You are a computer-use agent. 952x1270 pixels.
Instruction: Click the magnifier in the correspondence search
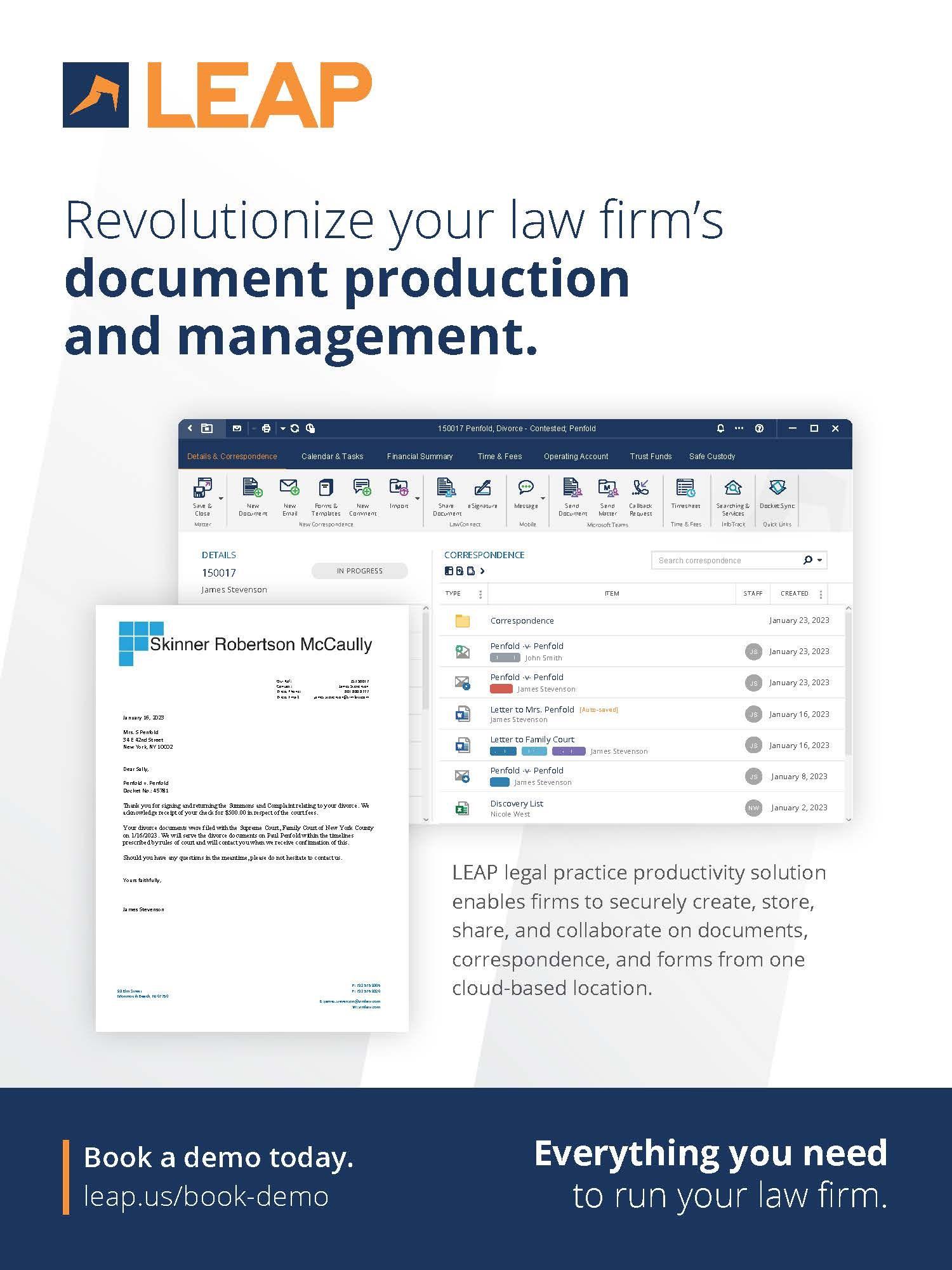coord(807,560)
